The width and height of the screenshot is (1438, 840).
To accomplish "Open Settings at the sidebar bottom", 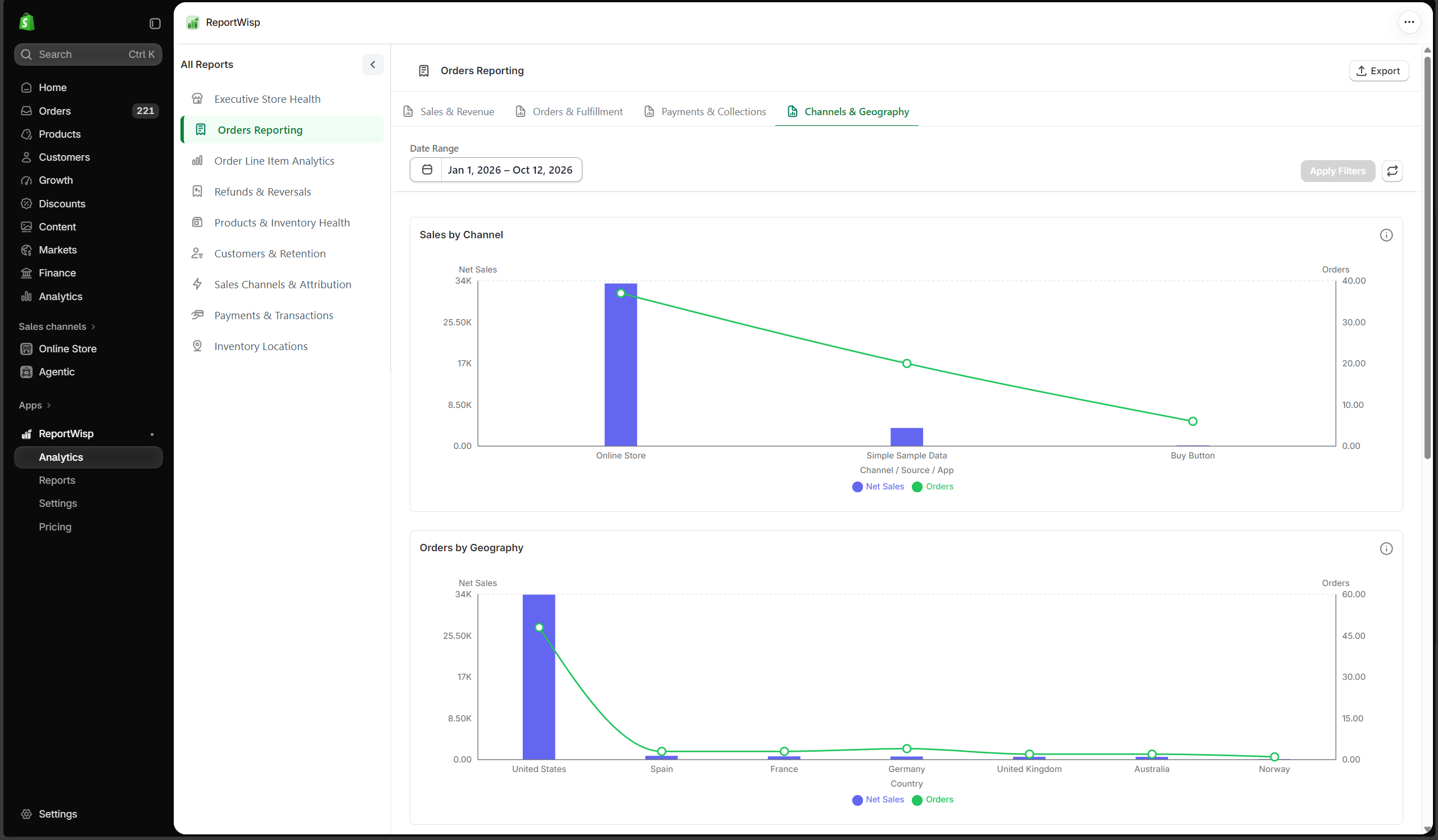I will [88, 814].
